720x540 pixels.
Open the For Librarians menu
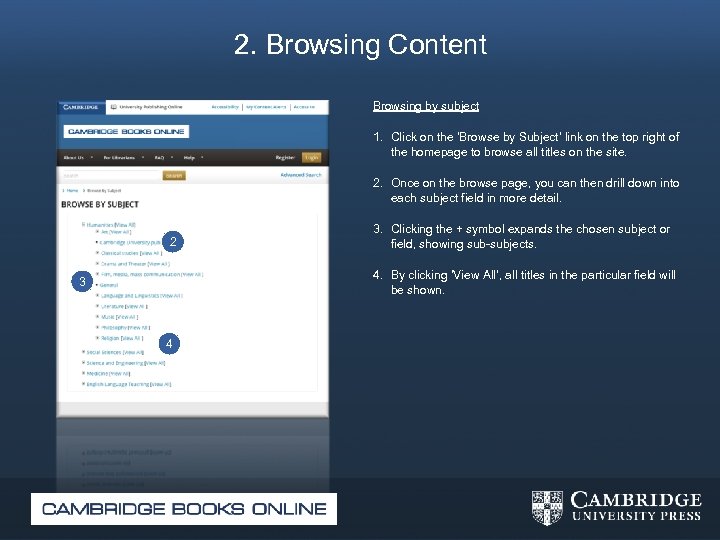119,158
